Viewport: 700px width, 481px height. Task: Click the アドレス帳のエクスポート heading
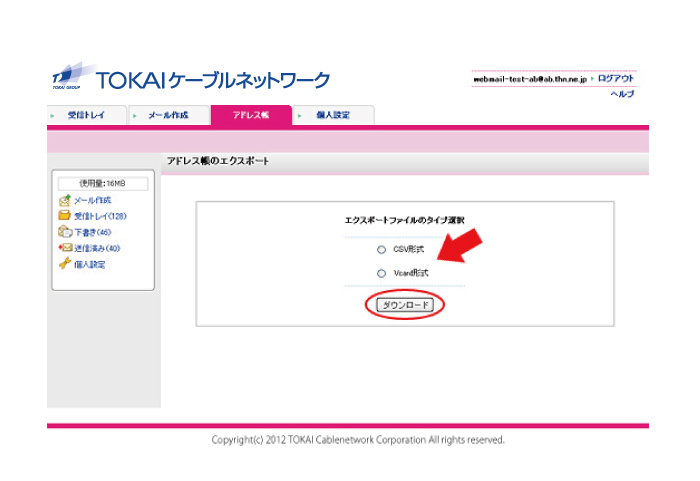point(218,161)
